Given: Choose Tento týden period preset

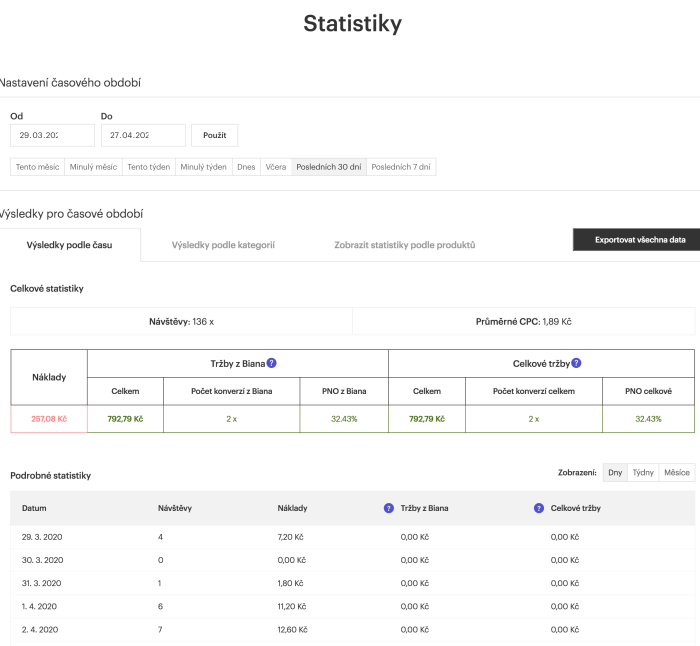Looking at the screenshot, I should coord(149,167).
